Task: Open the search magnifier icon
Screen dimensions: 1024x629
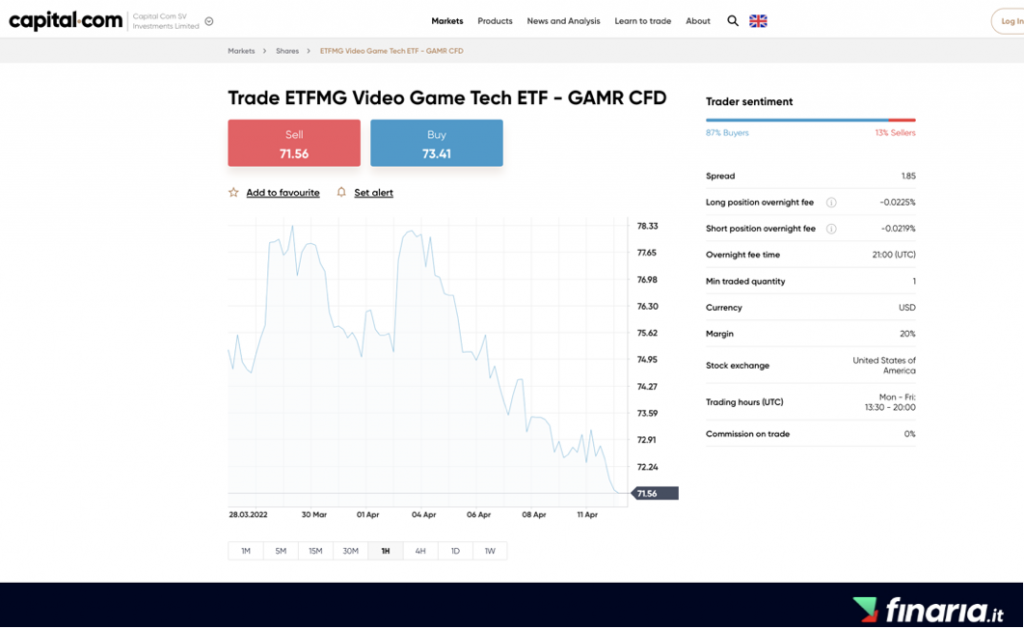Action: (x=733, y=21)
